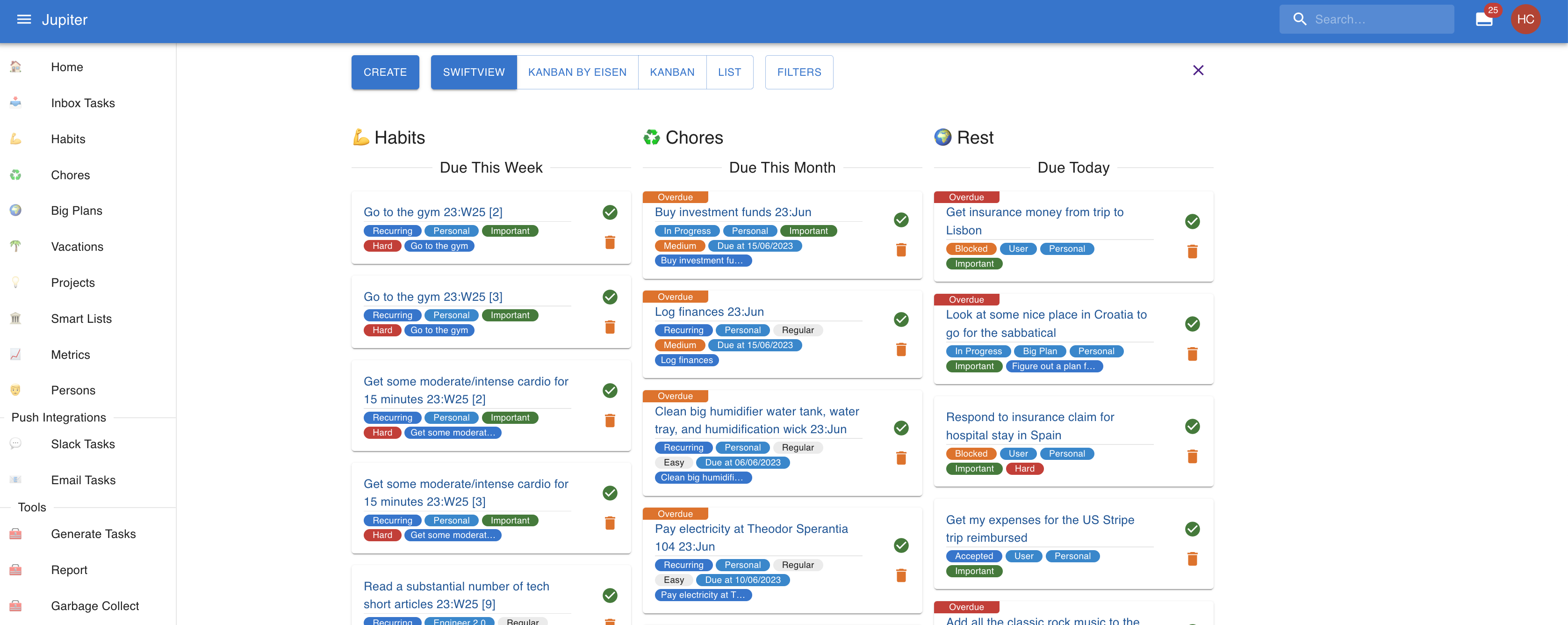Click the Home house icon in the sidebar
Screen dimensions: 1568x625
14,67
